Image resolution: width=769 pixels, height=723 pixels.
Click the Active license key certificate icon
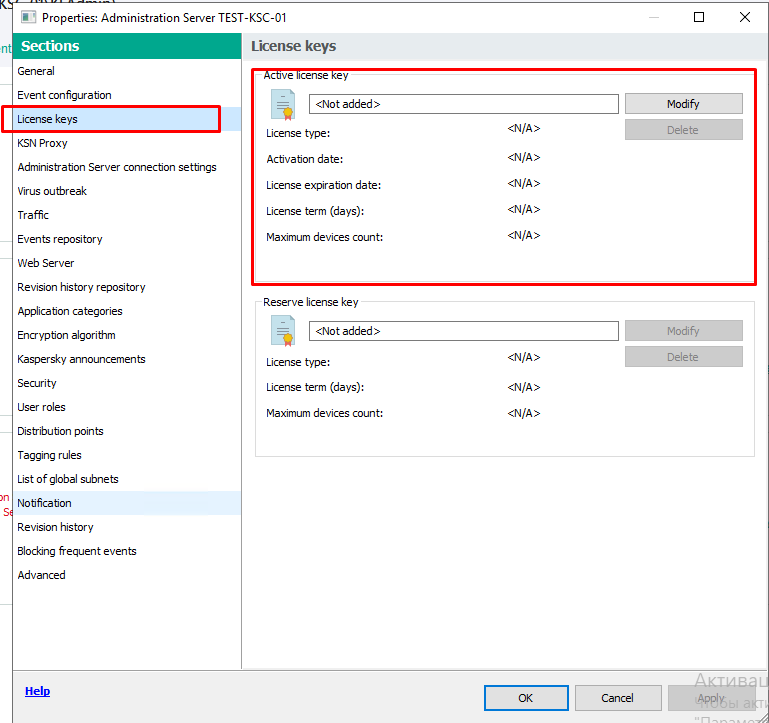283,104
